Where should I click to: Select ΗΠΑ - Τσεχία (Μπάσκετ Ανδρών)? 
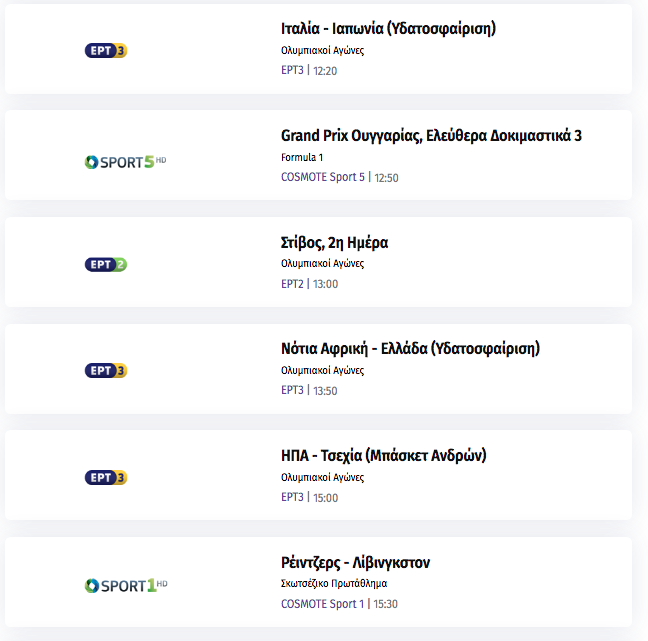click(384, 455)
